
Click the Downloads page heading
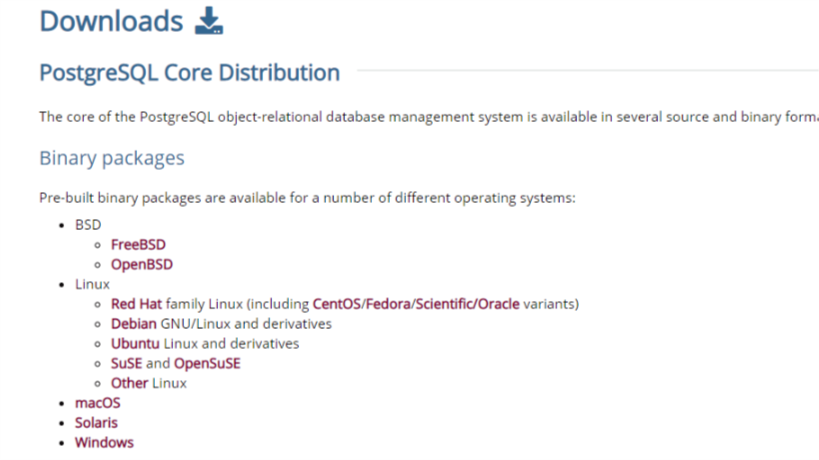(x=111, y=21)
